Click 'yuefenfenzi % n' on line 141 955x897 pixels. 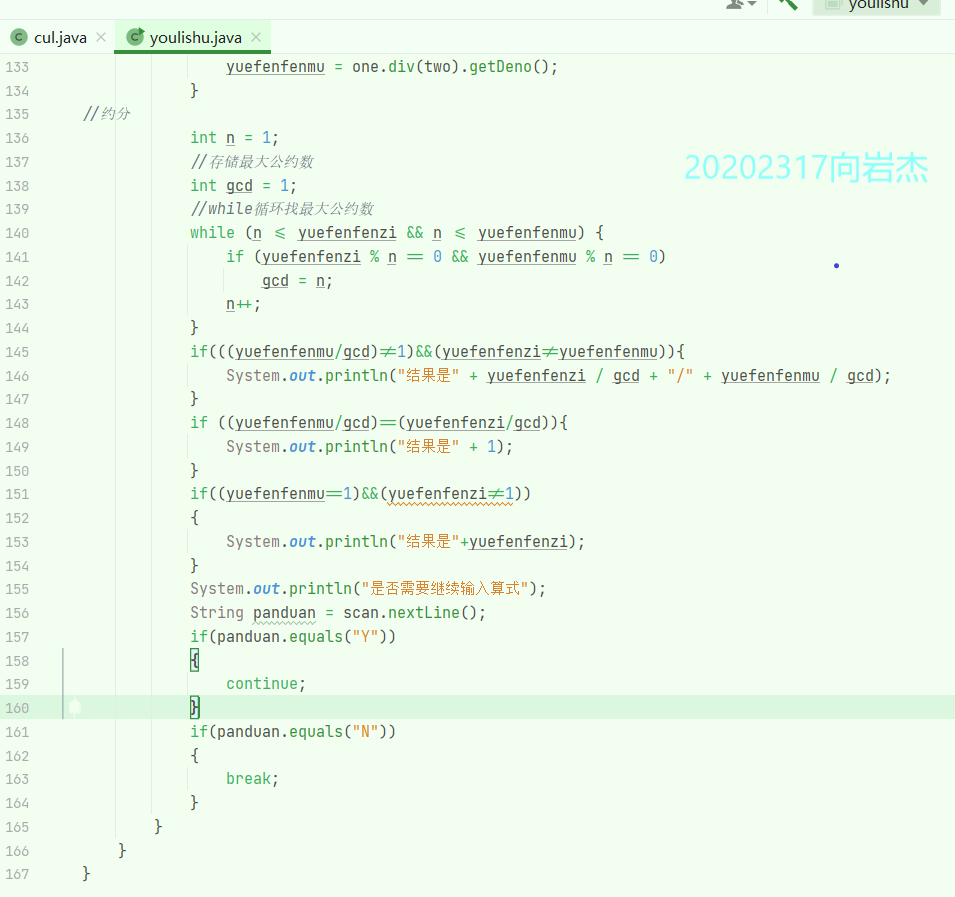click(x=329, y=256)
